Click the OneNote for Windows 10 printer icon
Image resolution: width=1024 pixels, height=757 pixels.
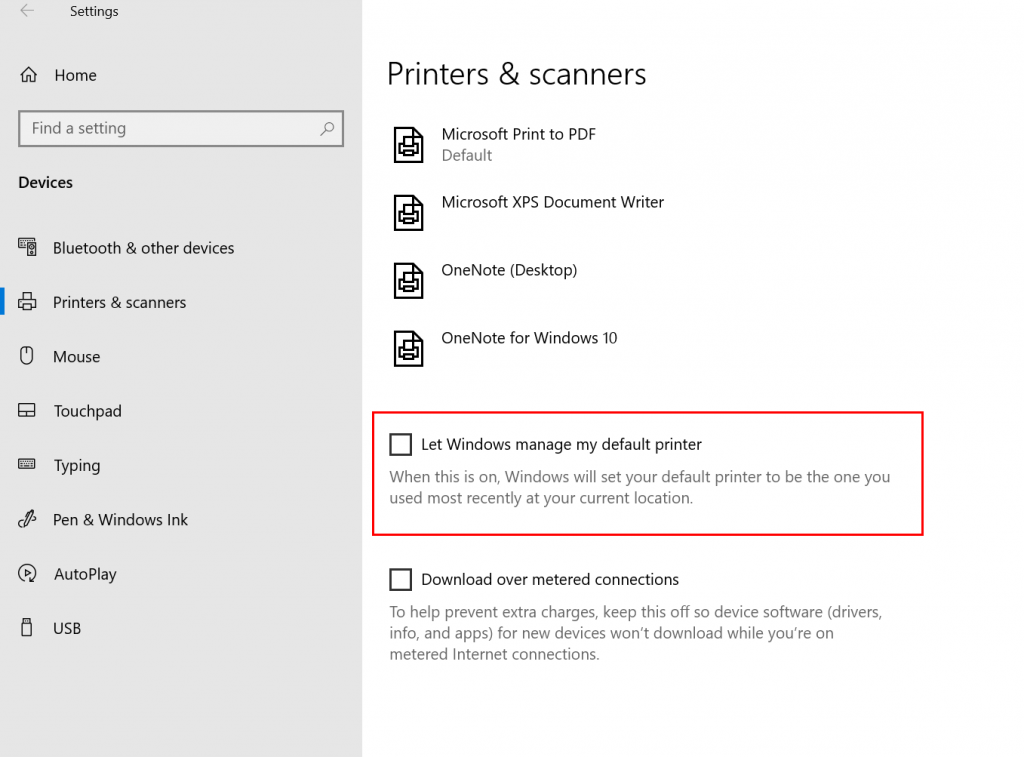click(x=408, y=348)
